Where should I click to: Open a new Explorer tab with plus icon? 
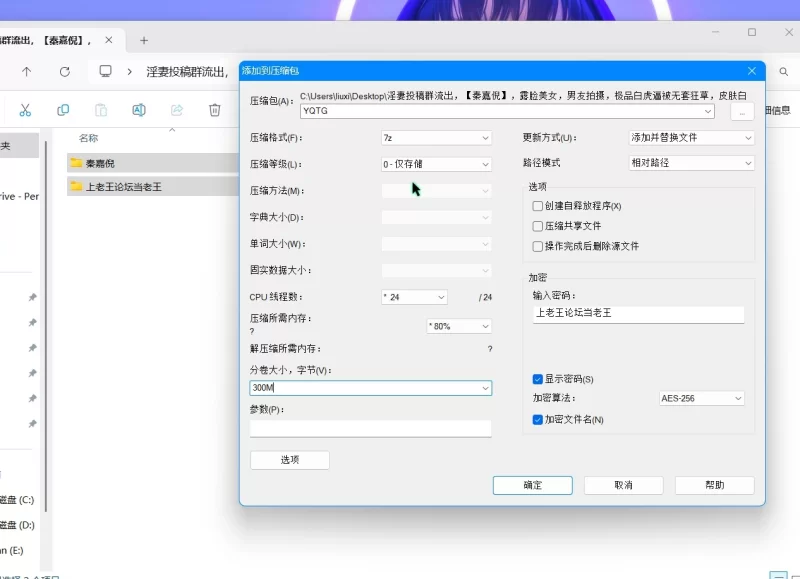point(144,40)
